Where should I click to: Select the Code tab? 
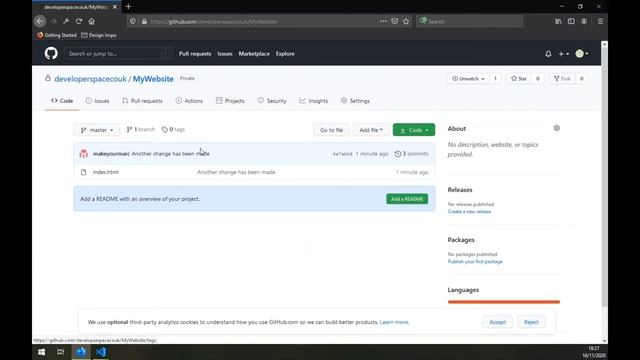point(62,101)
